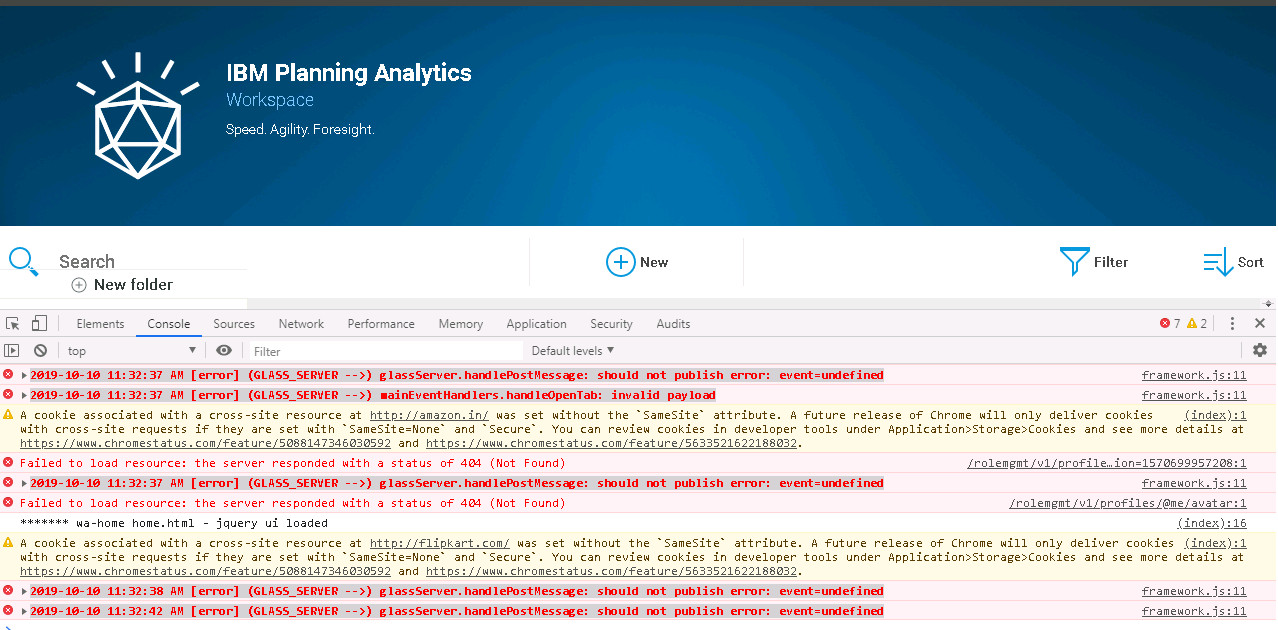The width and height of the screenshot is (1278, 630).
Task: Expand the handlePostMessage error below first 404 message
Action: tap(24, 483)
